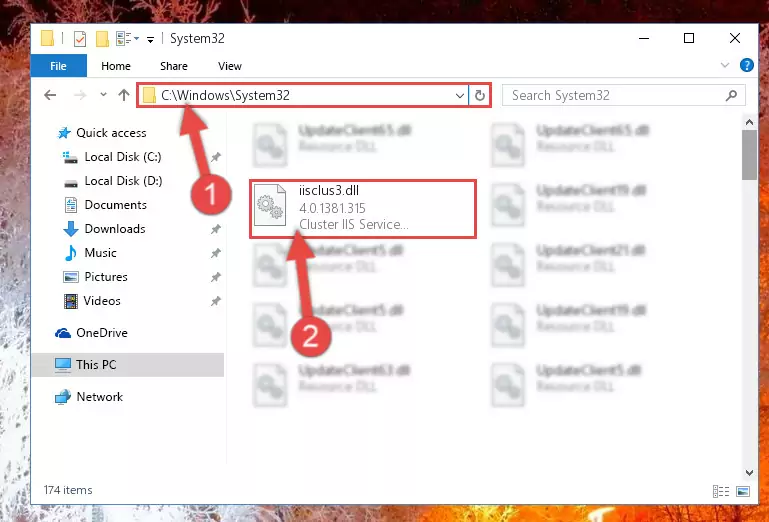Expand the ribbon with the chevron

point(724,65)
